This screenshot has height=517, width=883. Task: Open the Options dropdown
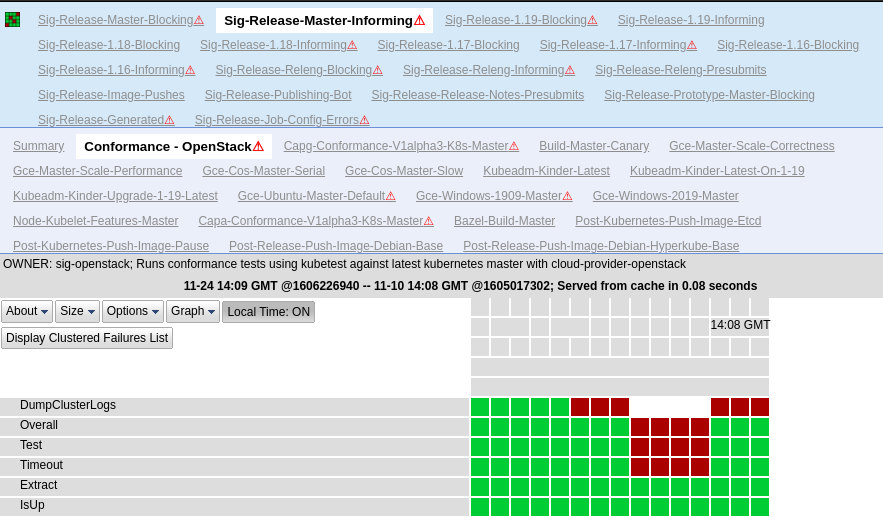[133, 311]
